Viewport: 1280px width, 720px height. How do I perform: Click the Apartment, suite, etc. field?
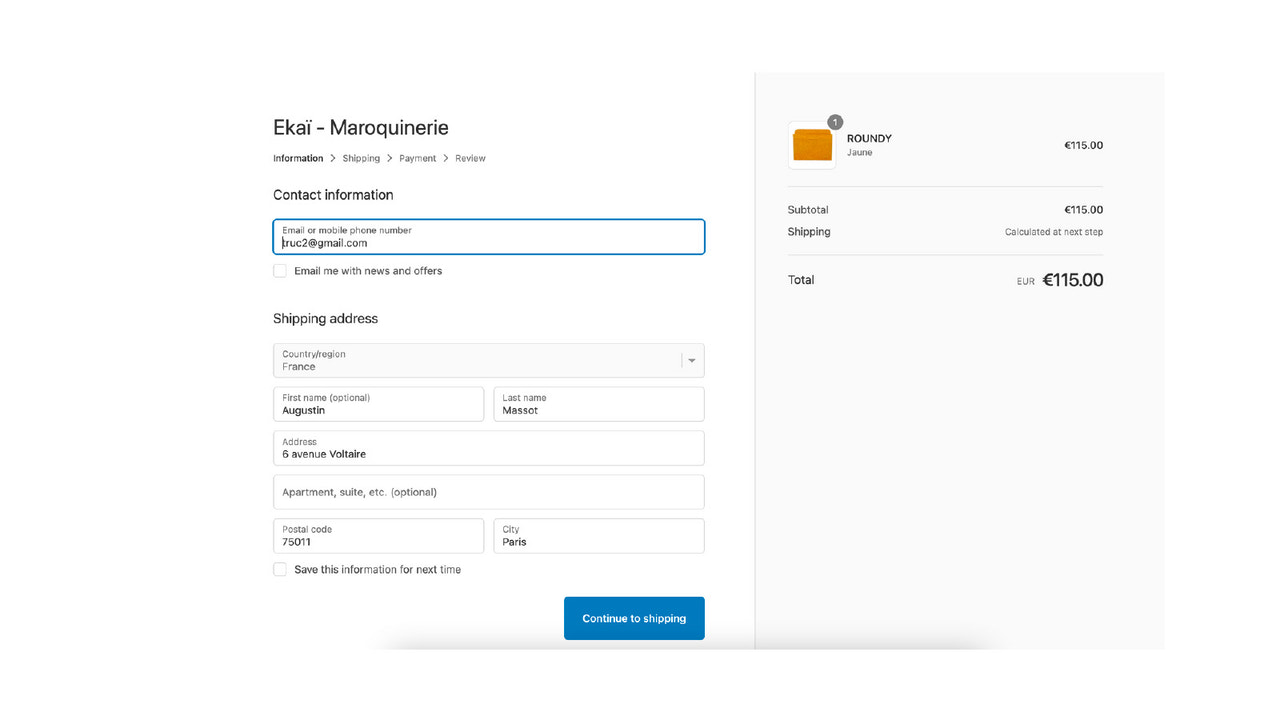click(x=489, y=492)
